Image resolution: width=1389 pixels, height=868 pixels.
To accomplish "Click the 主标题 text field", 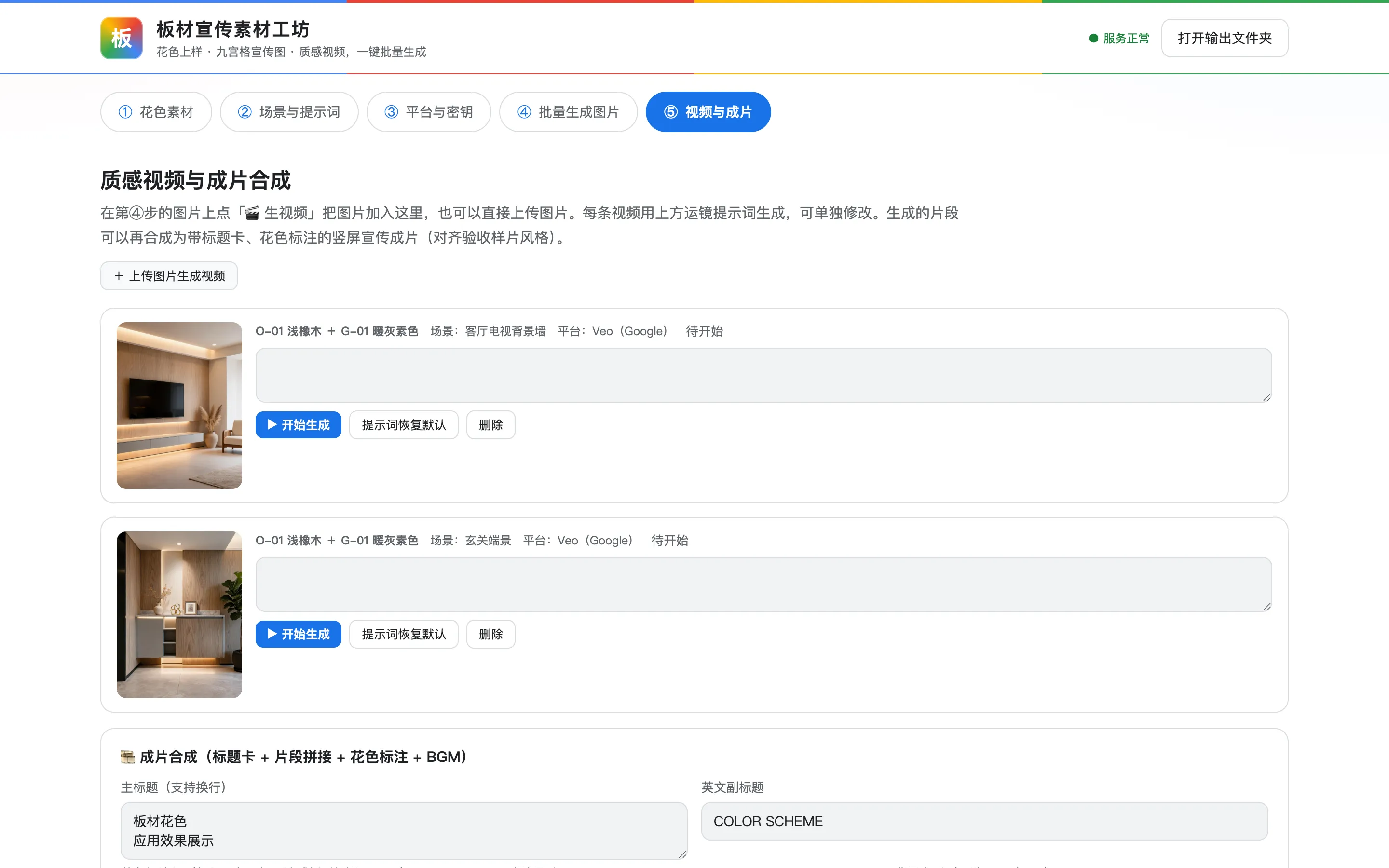I will pos(404,831).
